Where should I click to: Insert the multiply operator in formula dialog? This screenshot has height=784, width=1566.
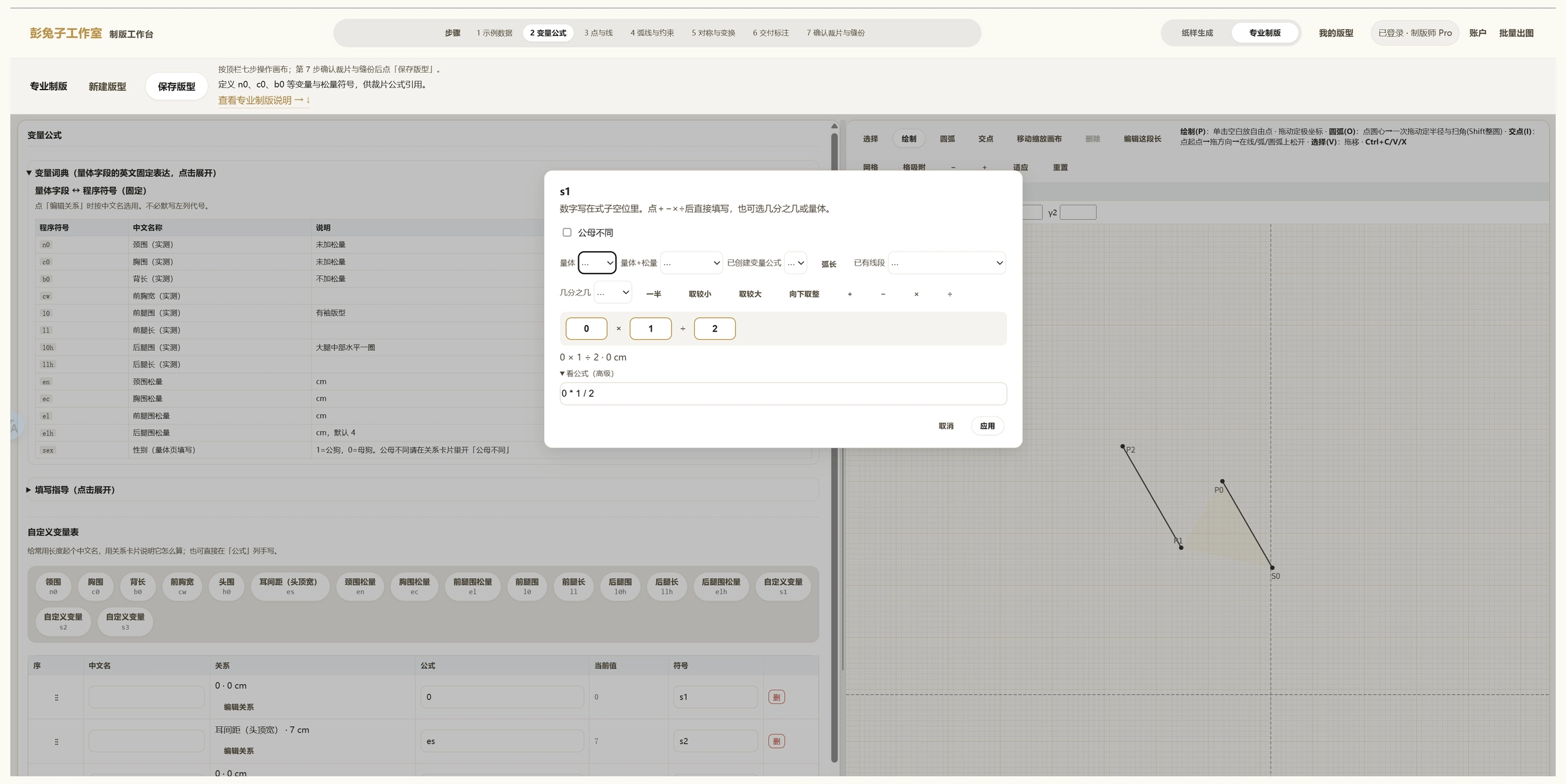[916, 294]
